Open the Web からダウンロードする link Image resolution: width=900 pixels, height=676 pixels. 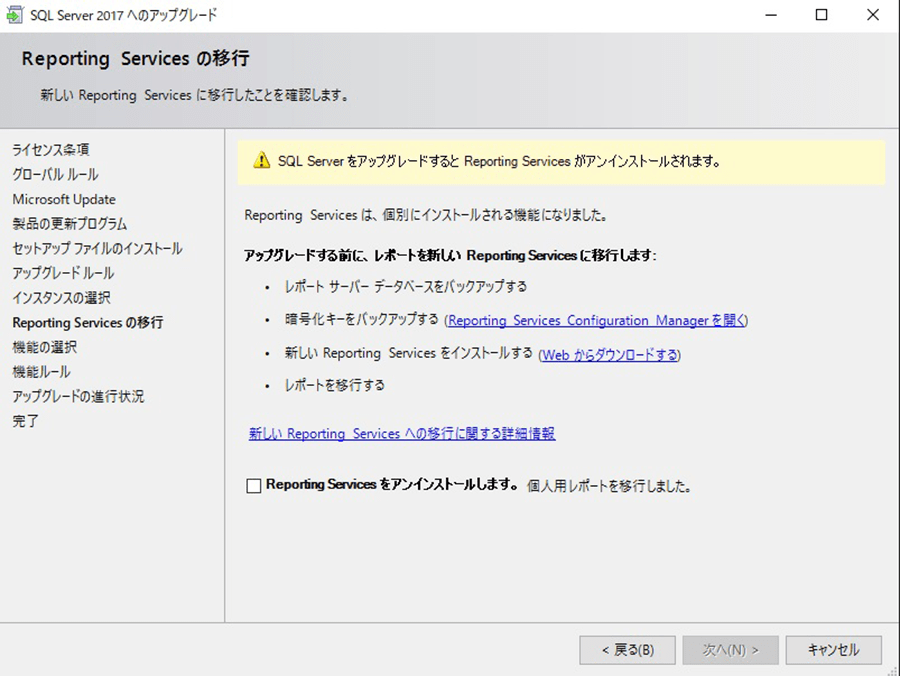(610, 355)
